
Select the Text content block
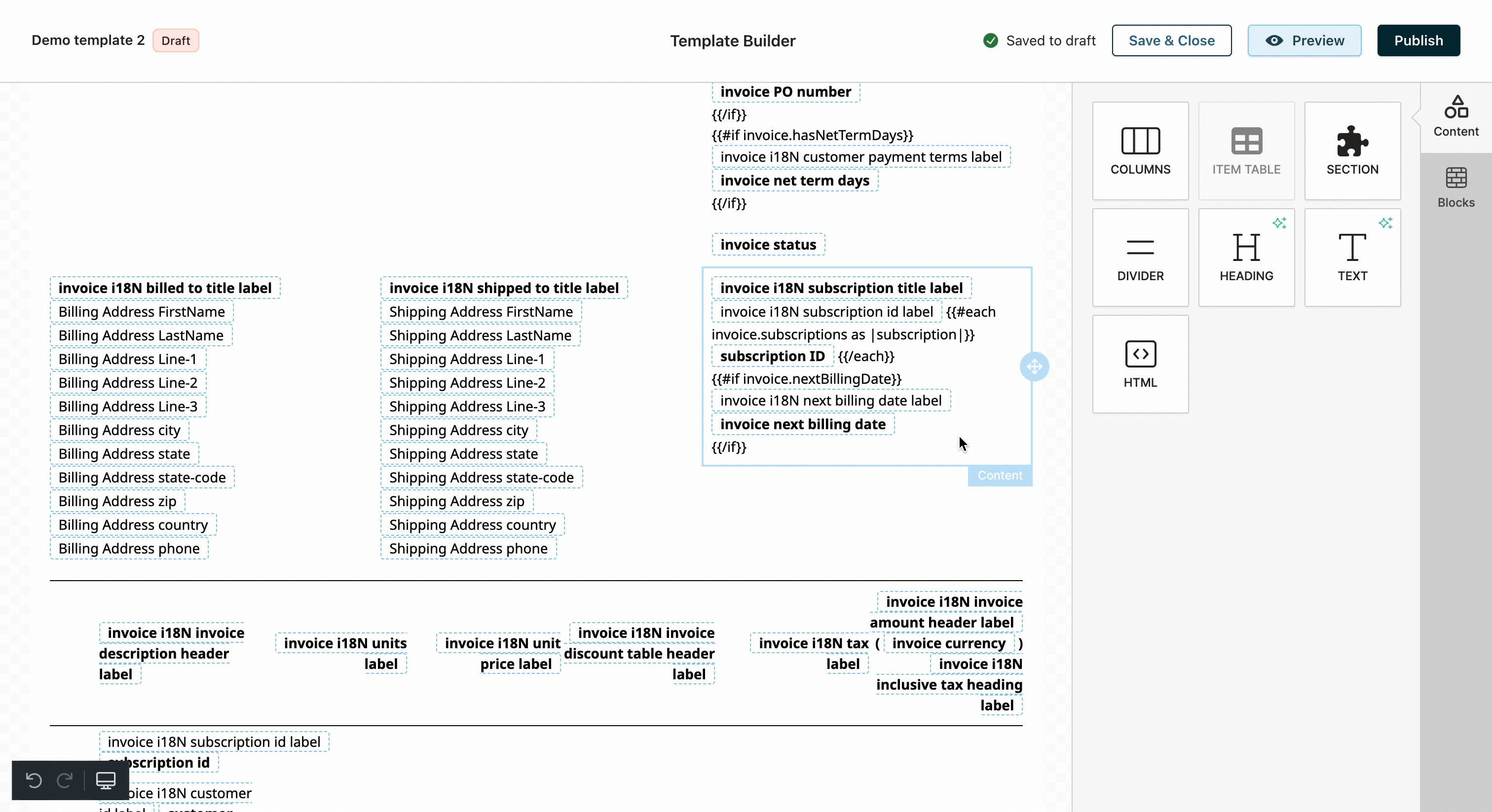pyautogui.click(x=1352, y=257)
